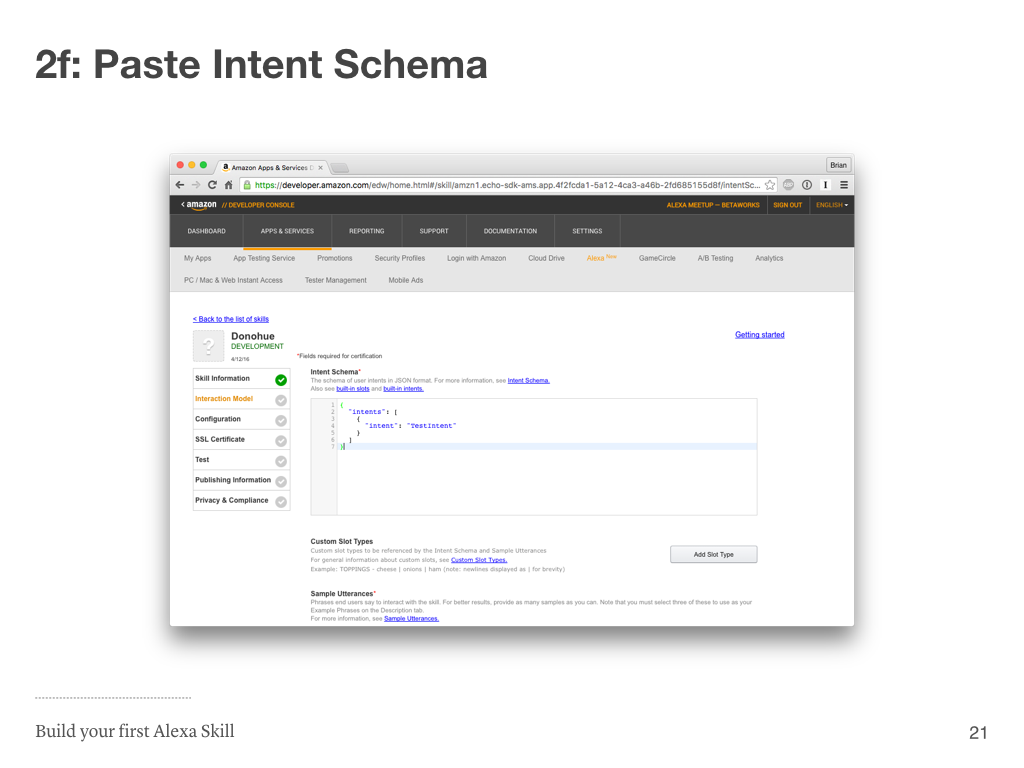Open the DOCUMENTATION tab
The image size is (1024, 768).
tap(510, 231)
